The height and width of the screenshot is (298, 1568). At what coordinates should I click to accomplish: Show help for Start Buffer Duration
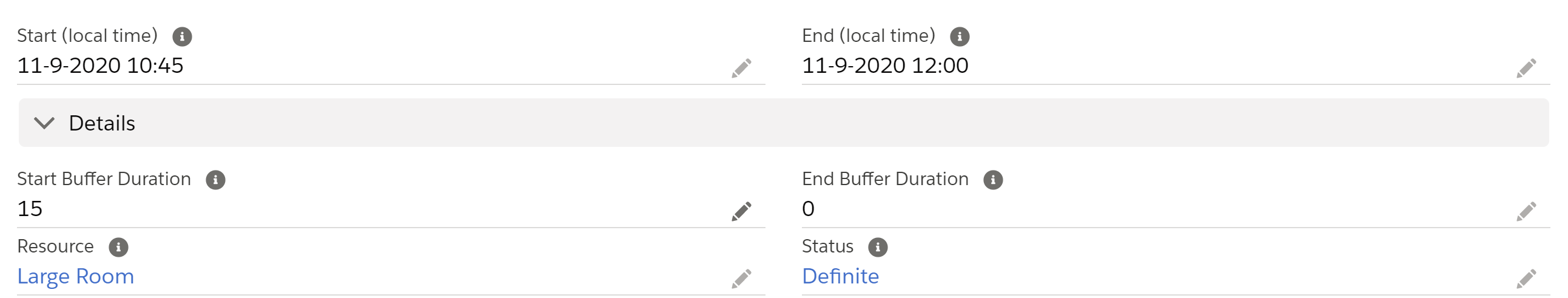pyautogui.click(x=215, y=180)
